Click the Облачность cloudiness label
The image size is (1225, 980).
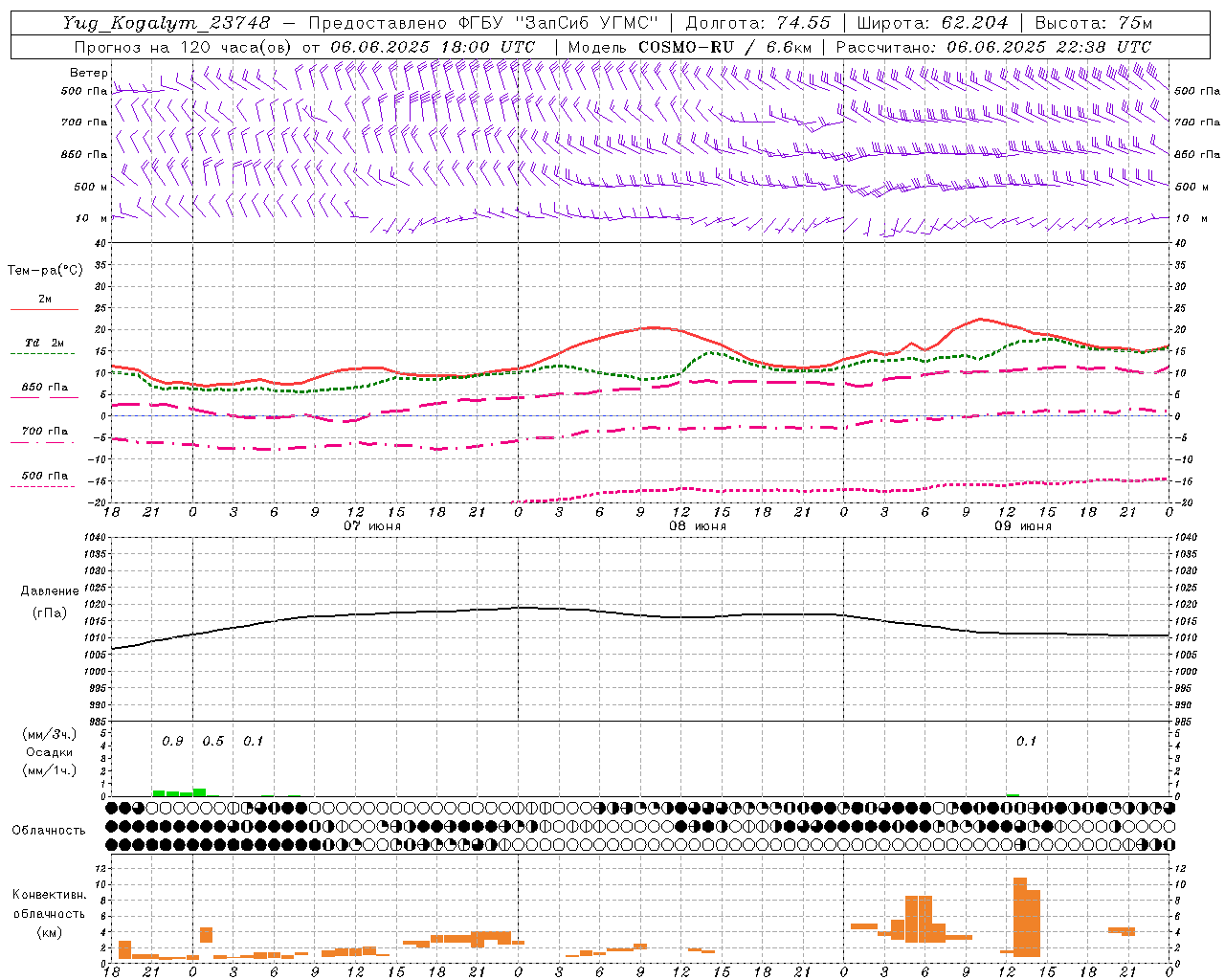pos(49,831)
